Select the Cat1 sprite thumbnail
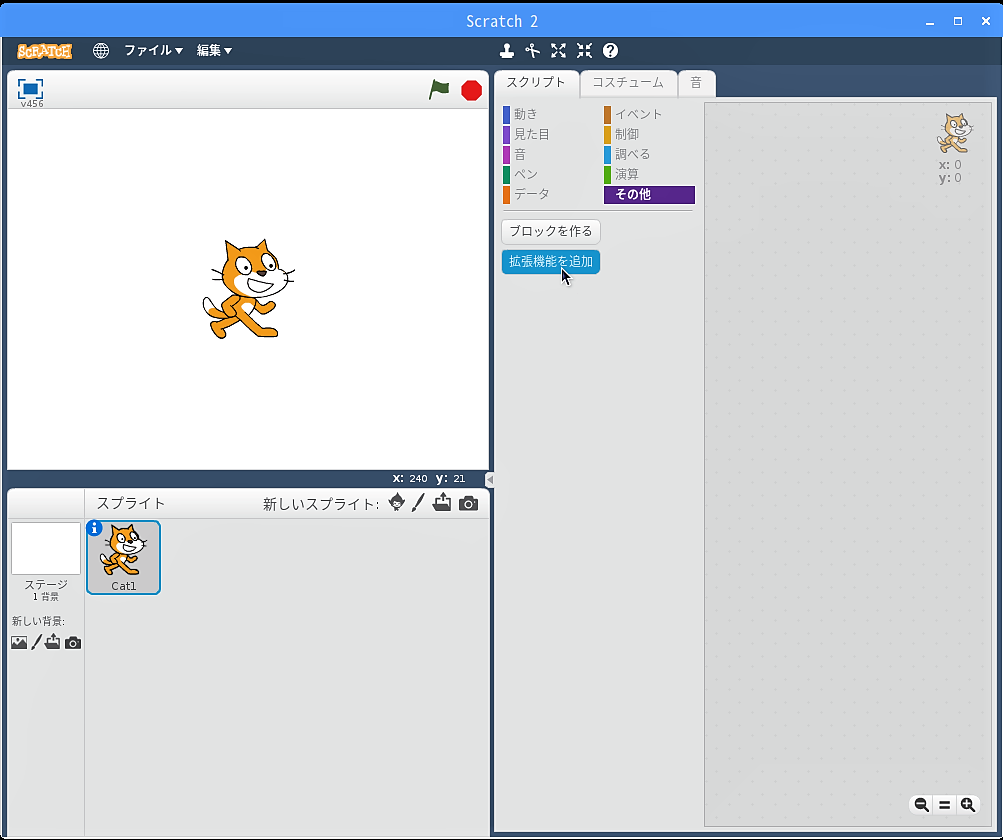 [x=123, y=557]
